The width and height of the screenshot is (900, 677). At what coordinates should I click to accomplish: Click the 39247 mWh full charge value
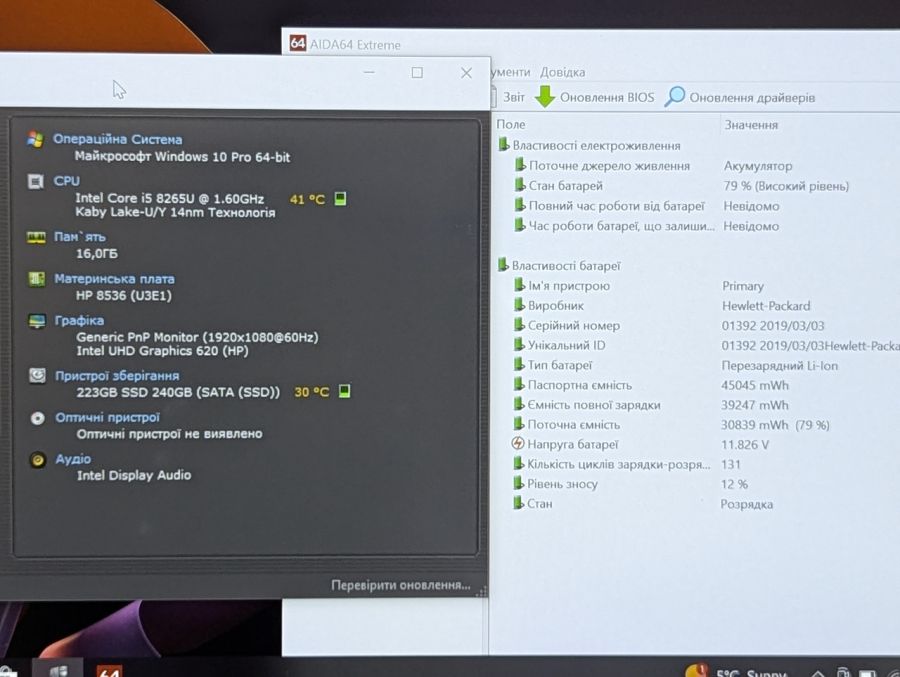click(x=754, y=405)
